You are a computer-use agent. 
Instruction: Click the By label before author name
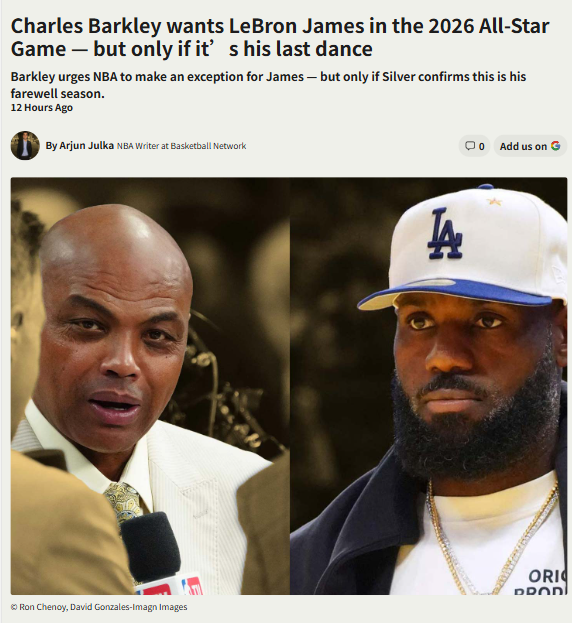51,146
